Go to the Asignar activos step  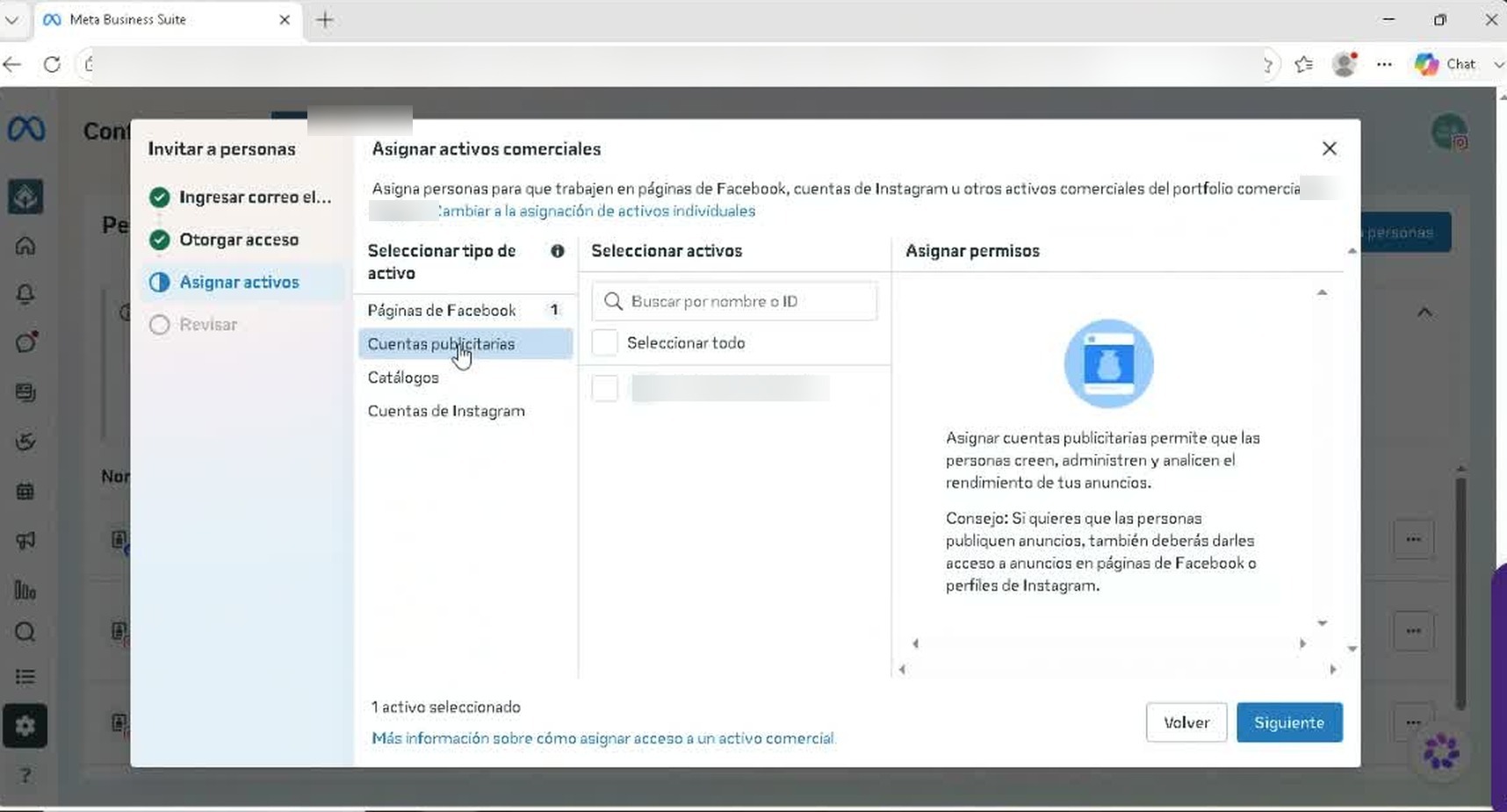pos(242,282)
